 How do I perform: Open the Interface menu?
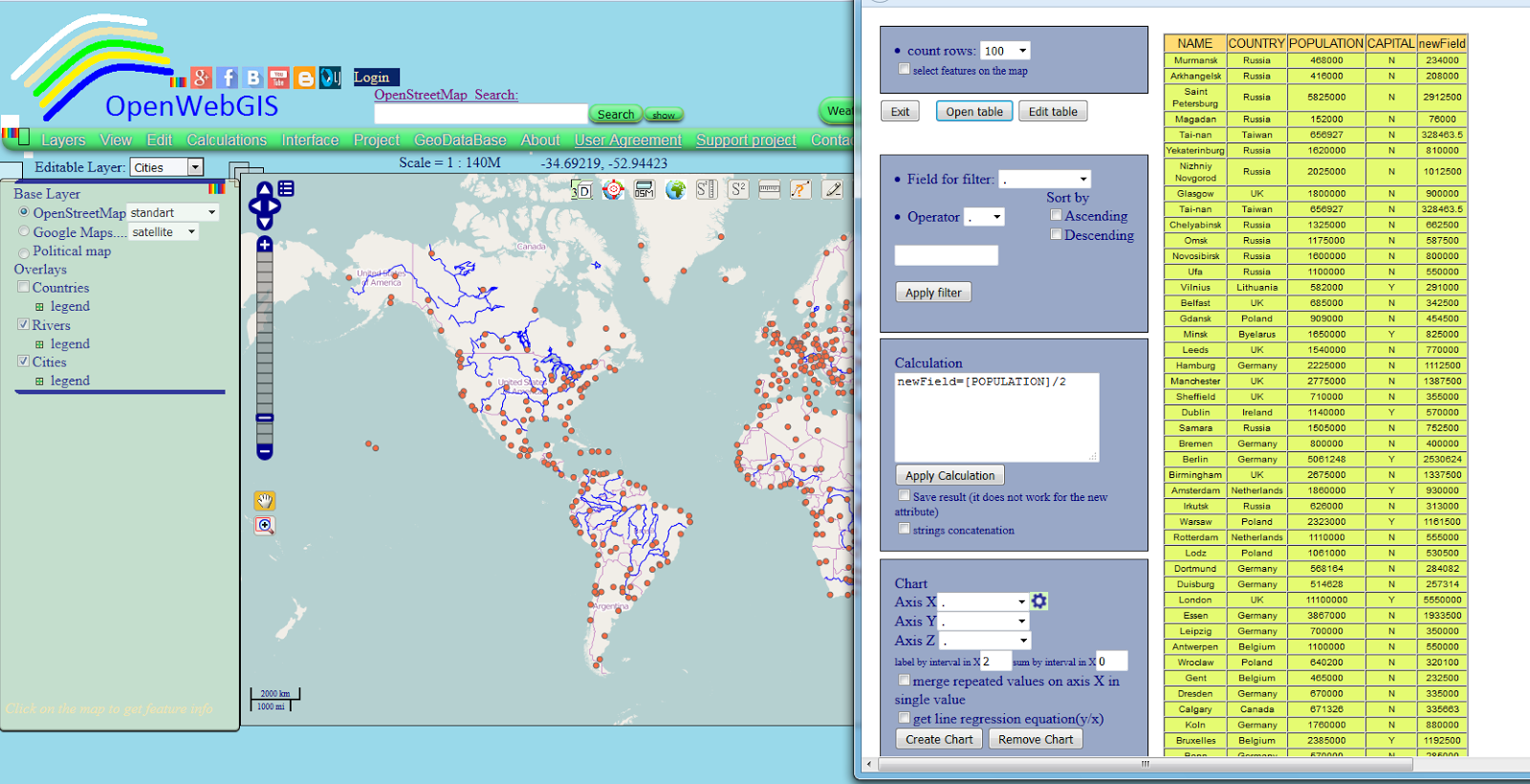[x=310, y=140]
